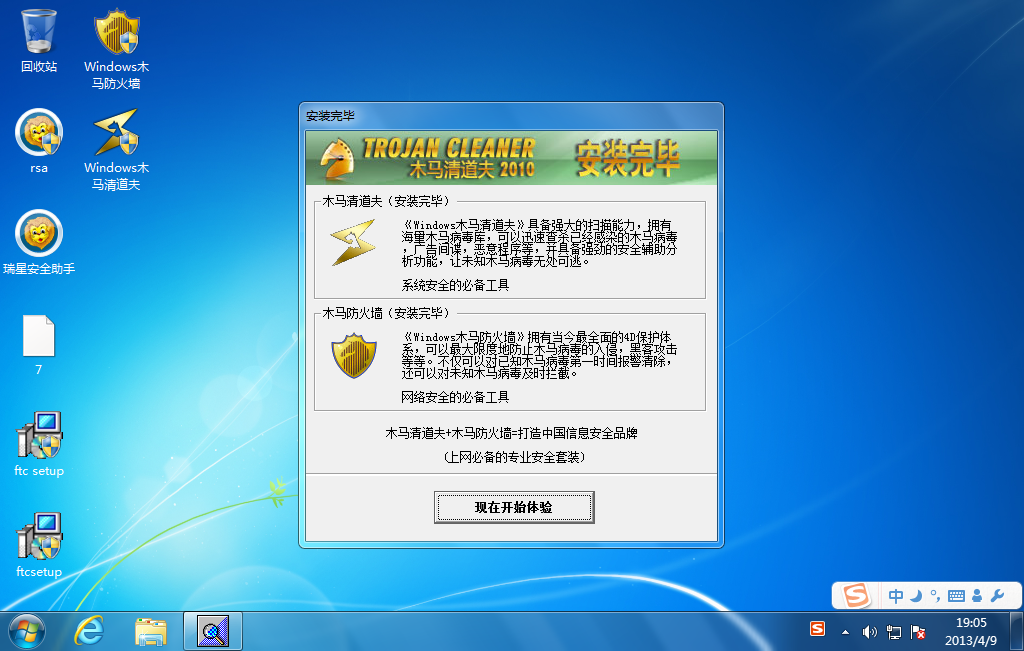Show hidden tray icons arrow
The image size is (1024, 651).
click(x=845, y=632)
